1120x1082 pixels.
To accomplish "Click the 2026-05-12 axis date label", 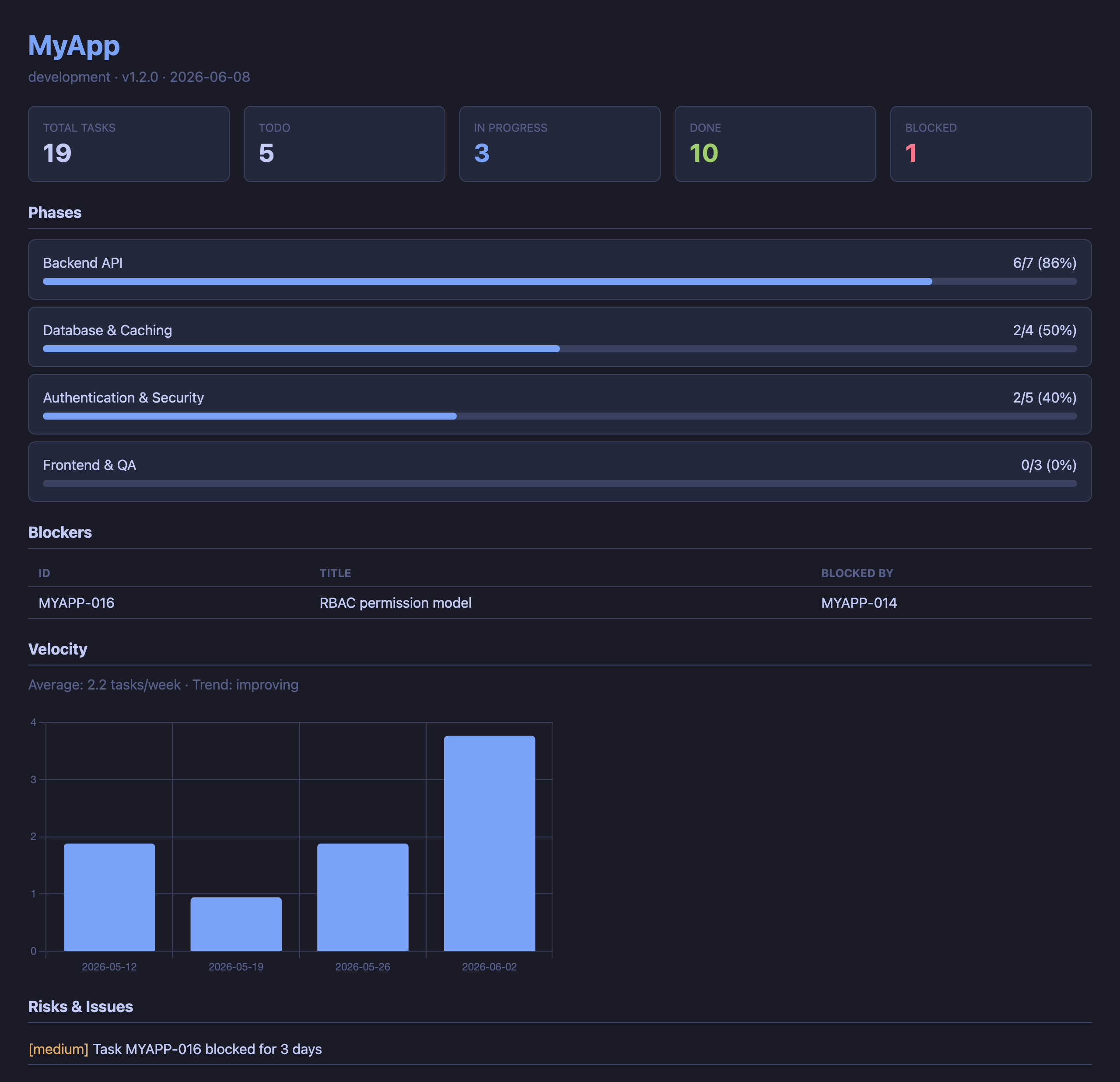I will (109, 966).
